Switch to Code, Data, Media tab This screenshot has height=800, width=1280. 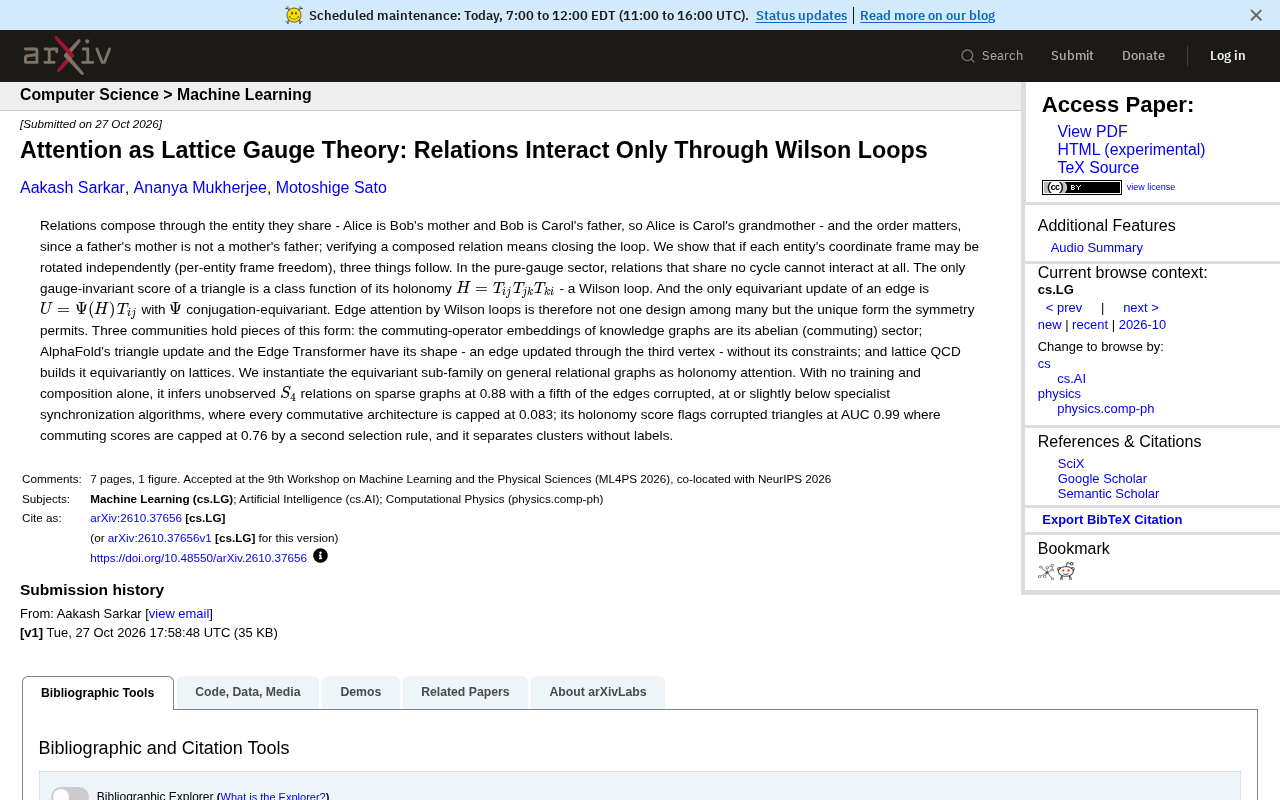pyautogui.click(x=248, y=692)
